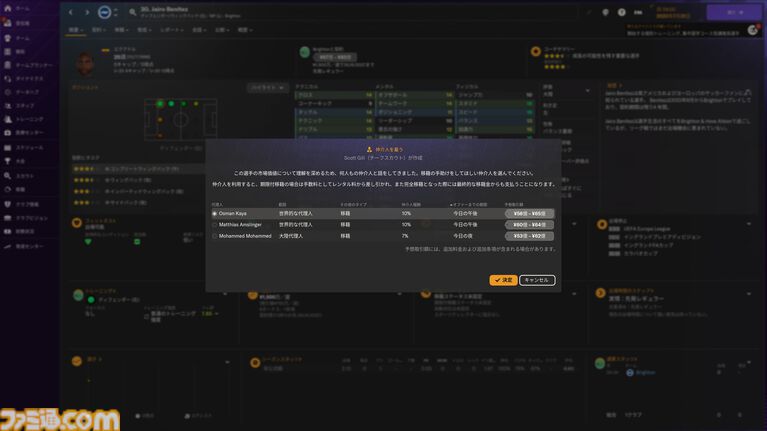The image size is (767, 431).
Task: Select the Matthias Amslinger radio button
Action: pyautogui.click(x=214, y=225)
